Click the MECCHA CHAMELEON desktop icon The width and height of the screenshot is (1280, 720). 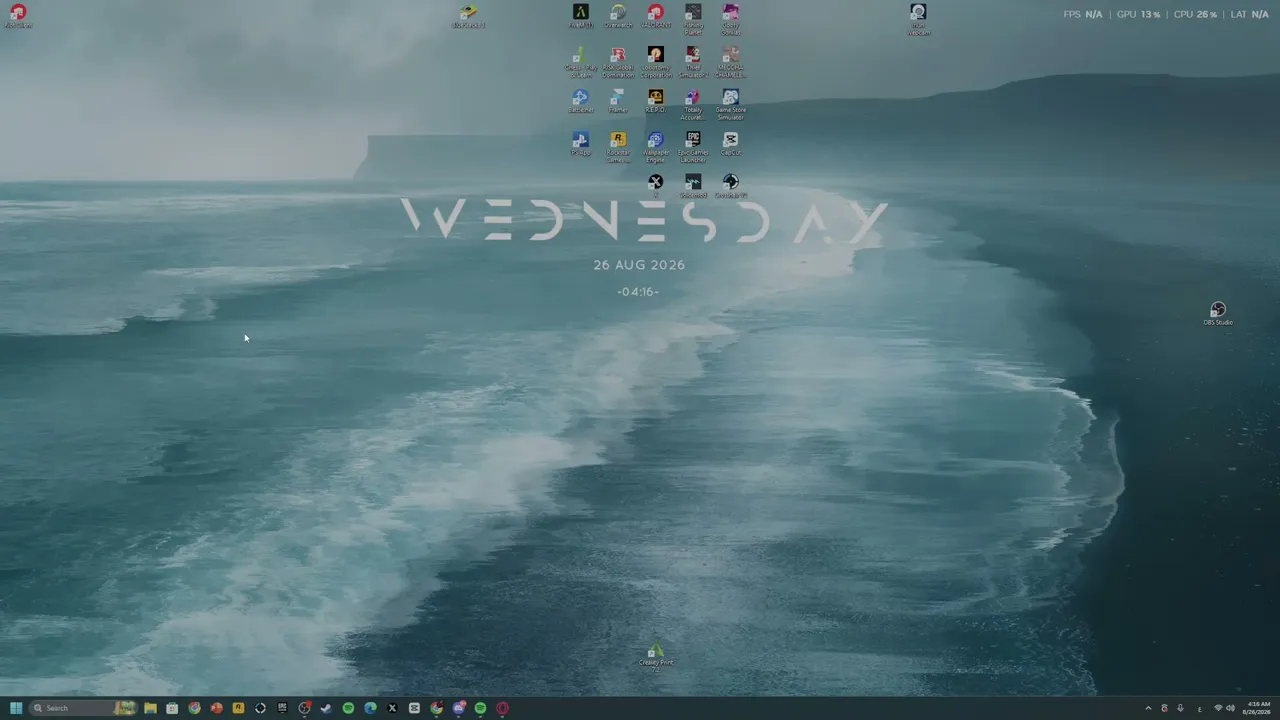tap(731, 62)
